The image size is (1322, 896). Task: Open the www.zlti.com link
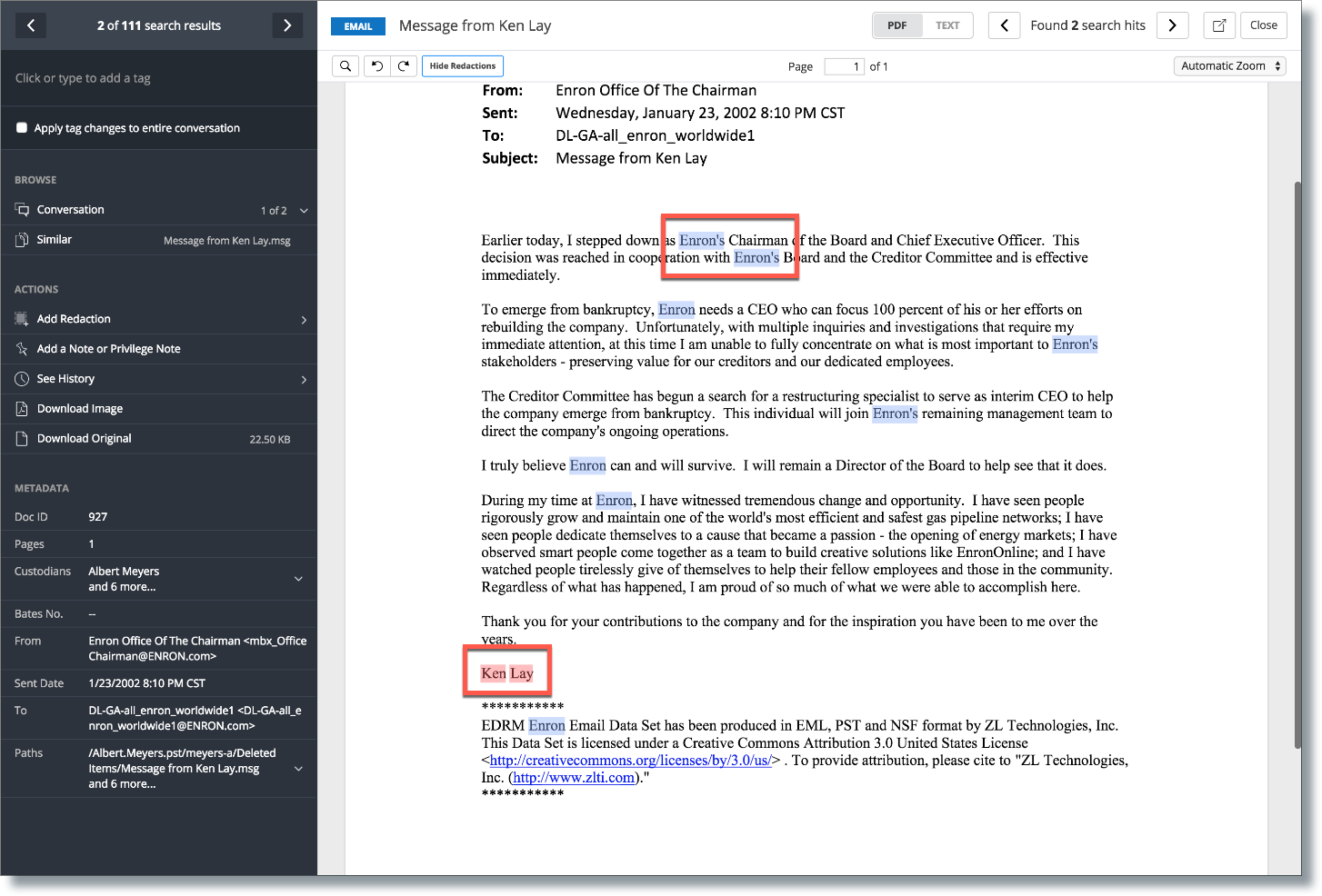click(574, 778)
